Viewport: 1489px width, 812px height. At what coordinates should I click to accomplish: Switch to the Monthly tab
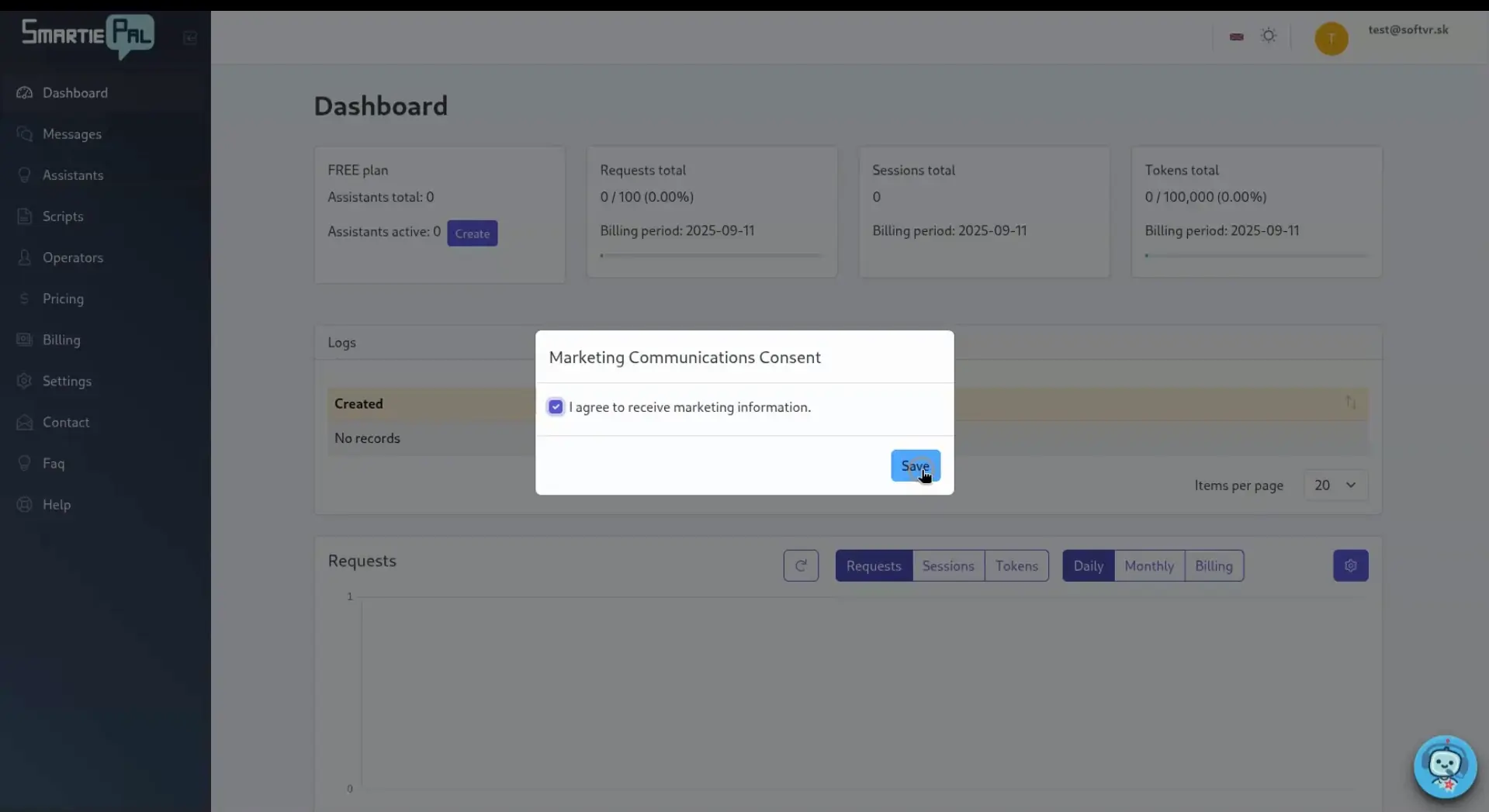point(1148,565)
